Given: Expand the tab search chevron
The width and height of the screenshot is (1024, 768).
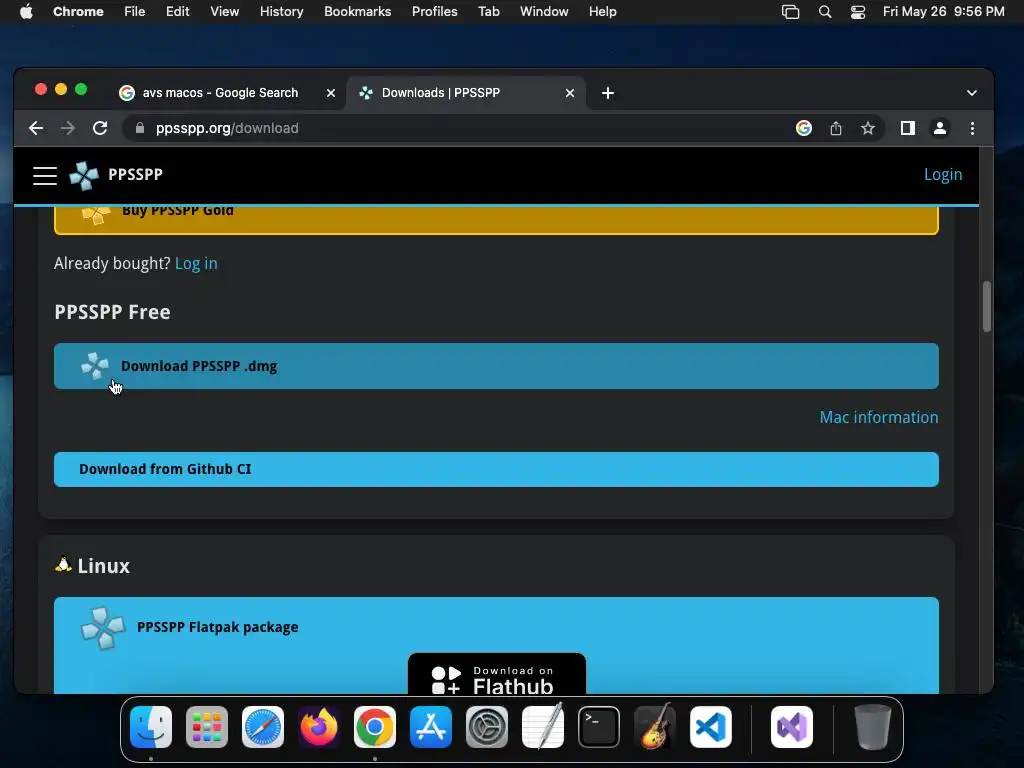Looking at the screenshot, I should [x=972, y=93].
